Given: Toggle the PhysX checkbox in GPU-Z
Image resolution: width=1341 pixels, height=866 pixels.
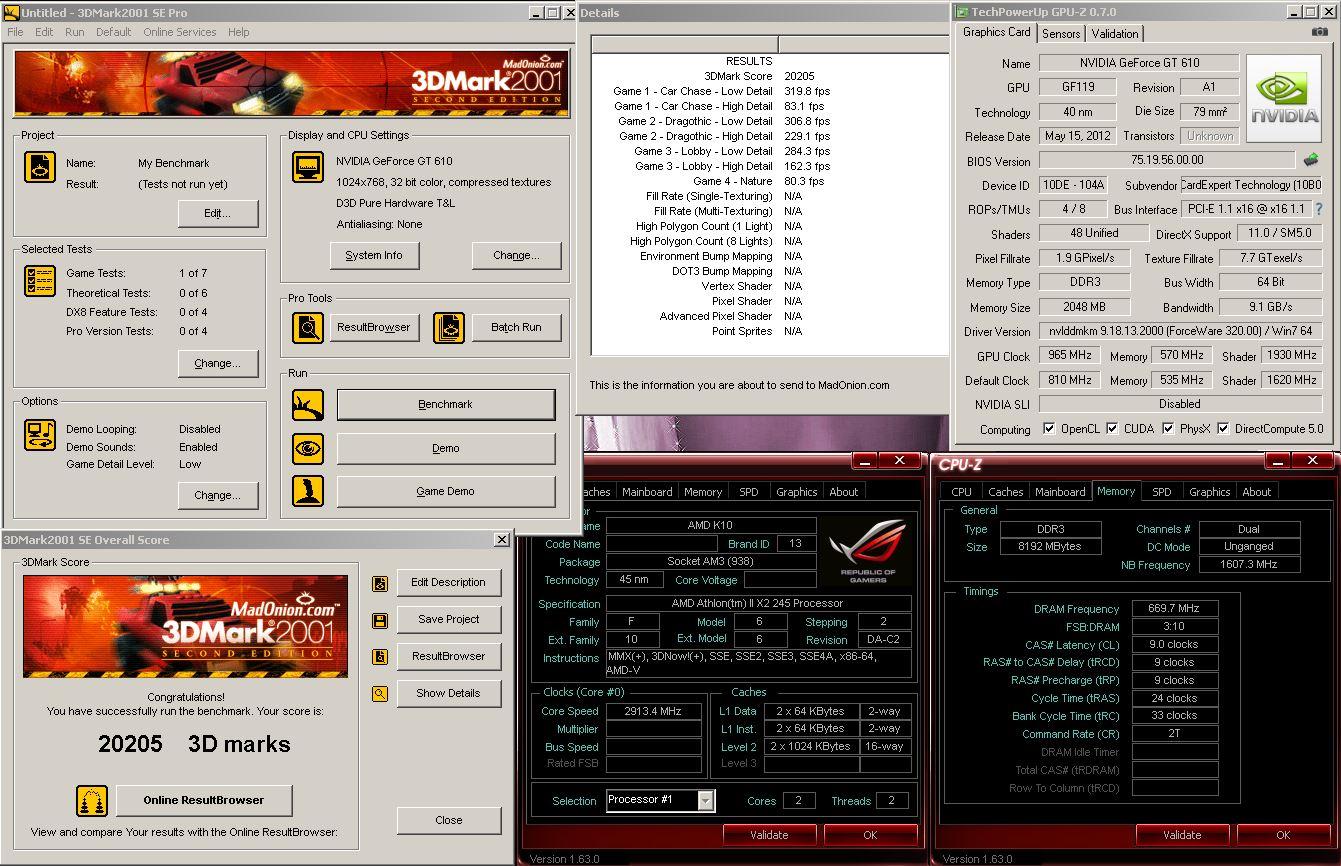Looking at the screenshot, I should [x=1168, y=429].
